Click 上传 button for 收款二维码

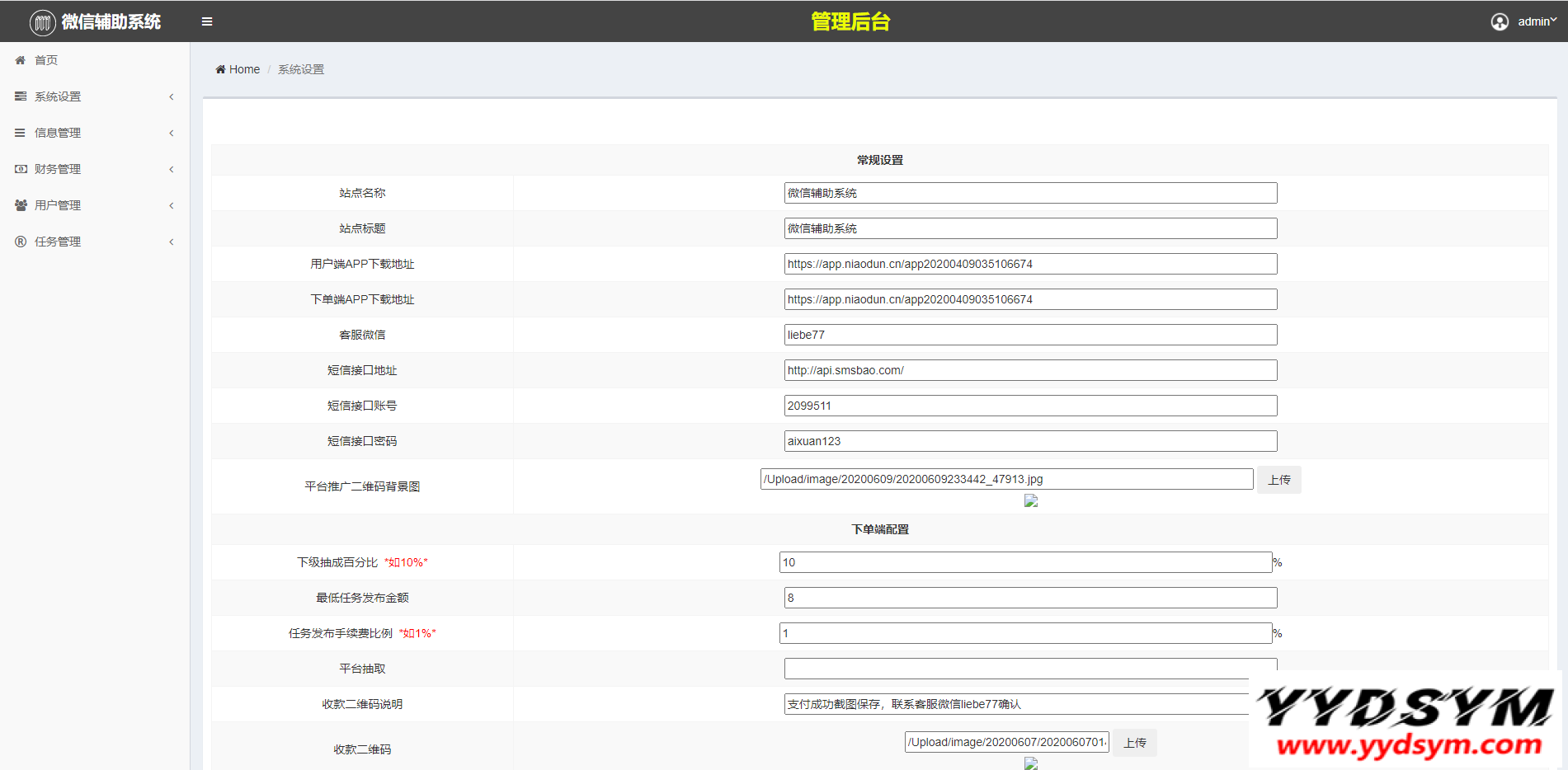1134,743
